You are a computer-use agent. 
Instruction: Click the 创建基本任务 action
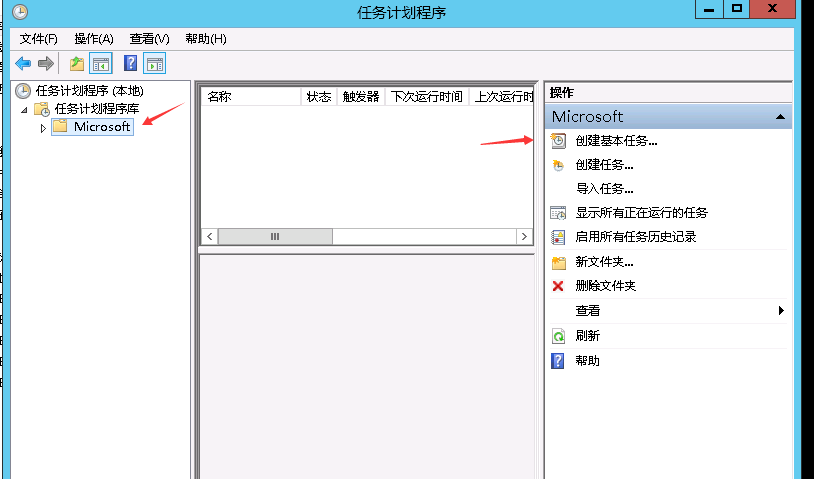(x=616, y=141)
